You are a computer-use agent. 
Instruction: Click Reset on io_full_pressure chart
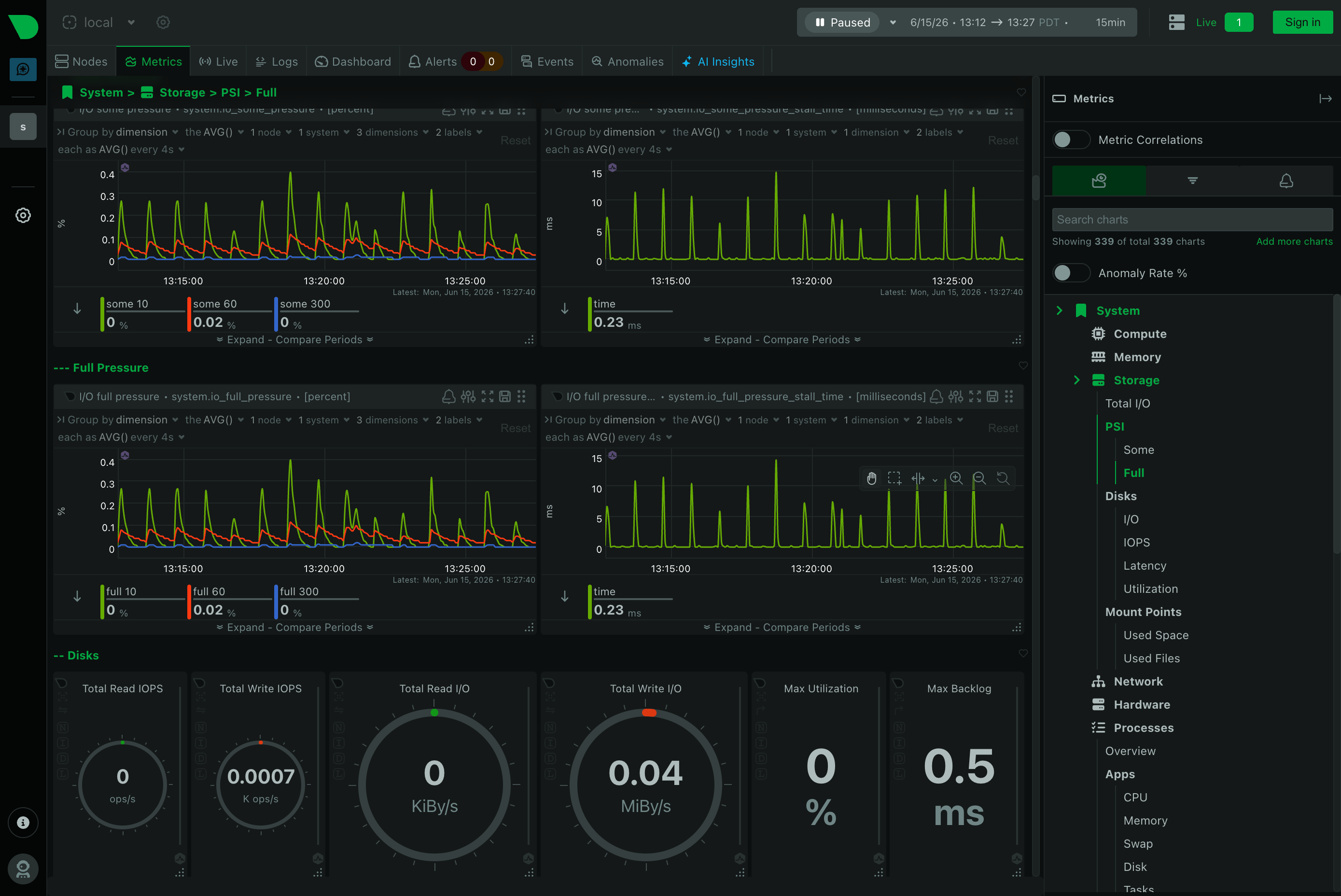pyautogui.click(x=516, y=428)
